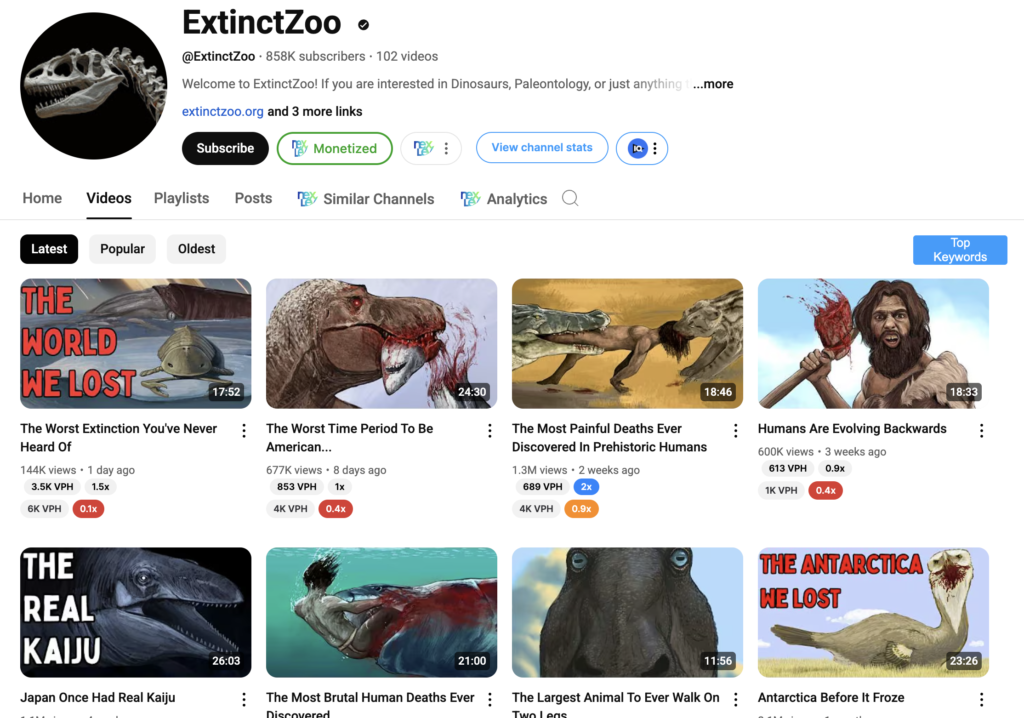Click the '858K subscribers' text
This screenshot has width=1024, height=718.
pyautogui.click(x=315, y=56)
